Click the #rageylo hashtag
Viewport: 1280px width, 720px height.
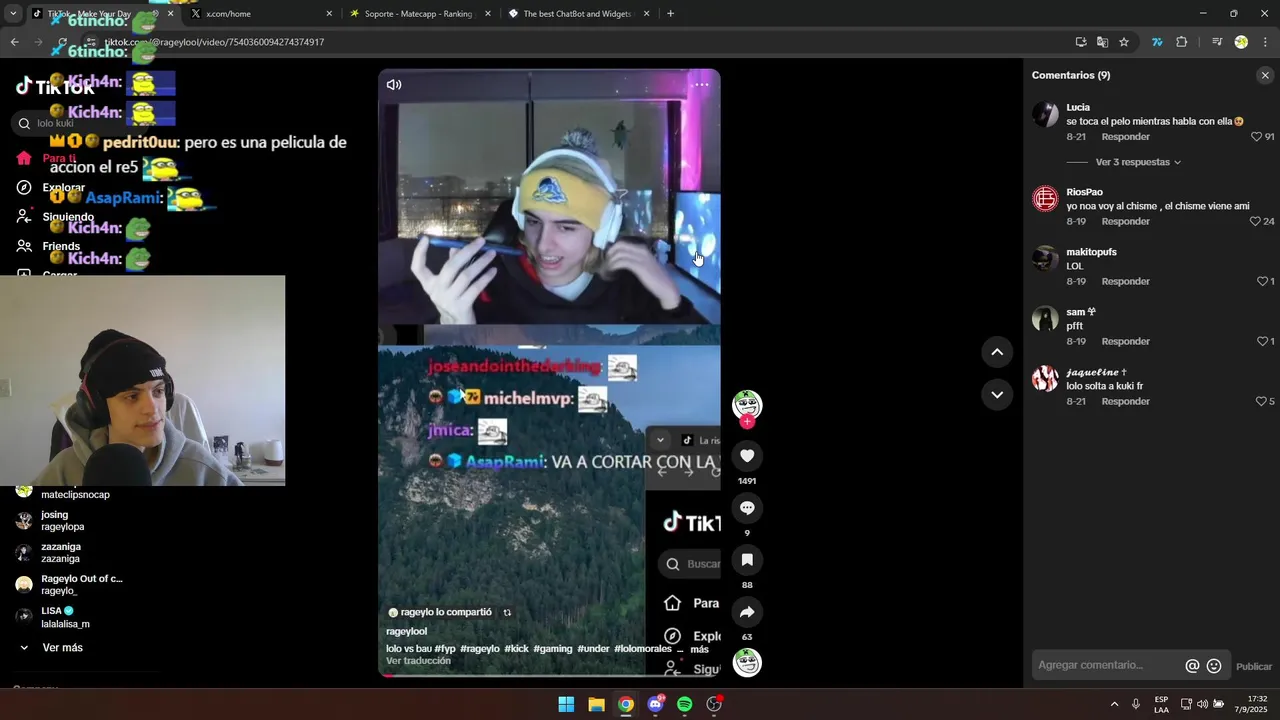(x=480, y=649)
